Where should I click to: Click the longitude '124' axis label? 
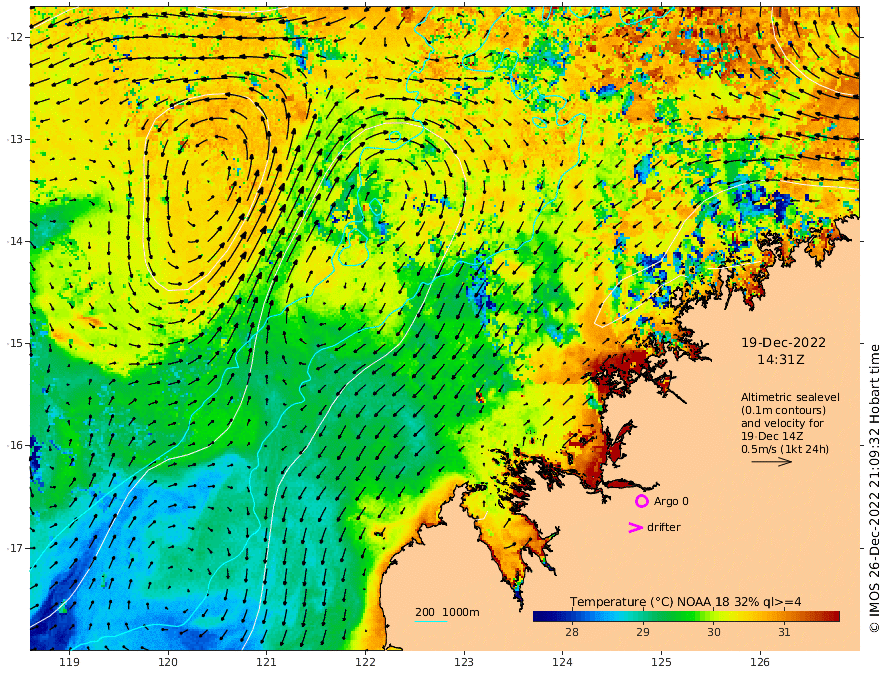pos(562,663)
